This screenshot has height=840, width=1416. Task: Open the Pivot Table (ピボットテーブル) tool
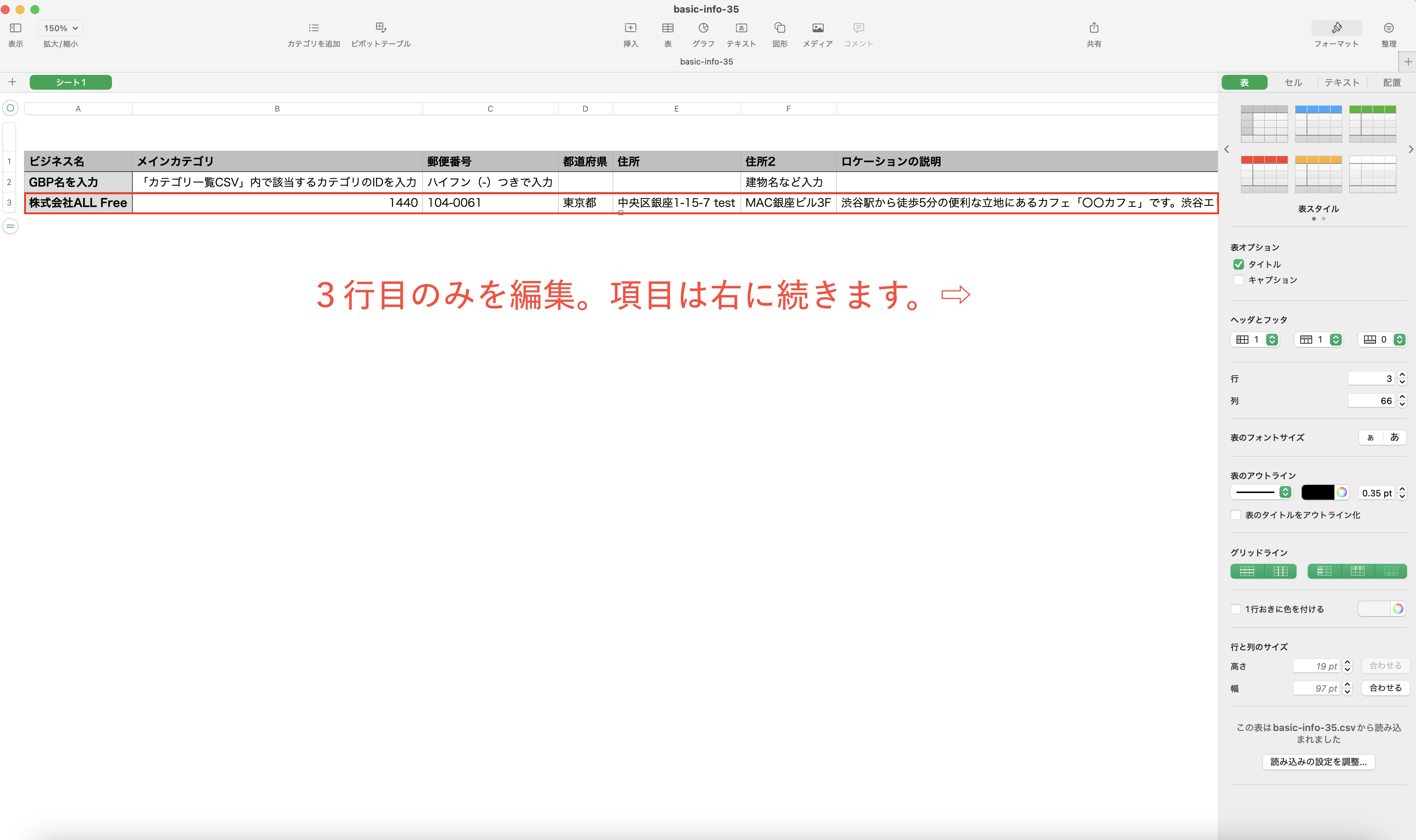click(381, 28)
